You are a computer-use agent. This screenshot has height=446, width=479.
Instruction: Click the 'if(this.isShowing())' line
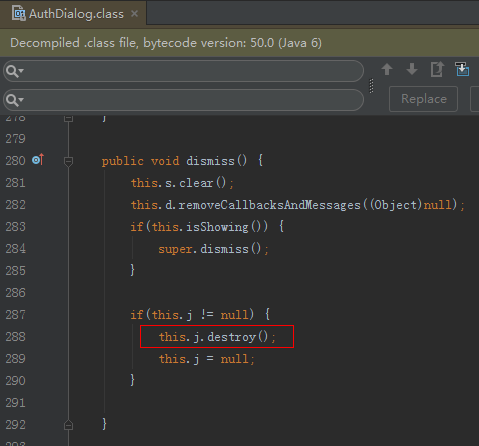click(x=207, y=227)
